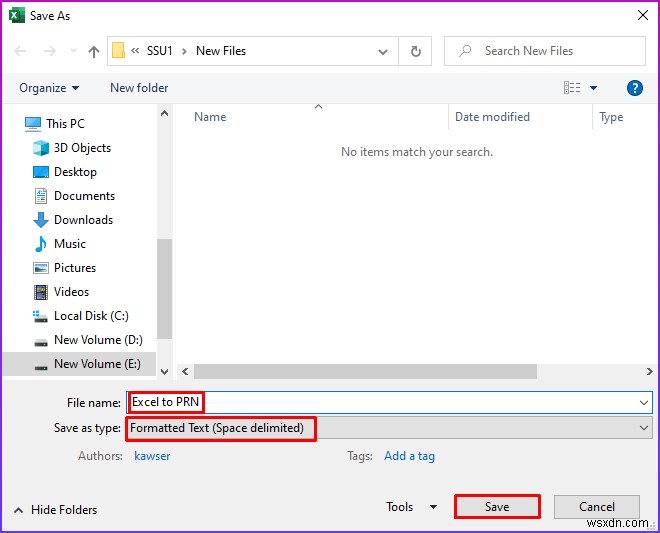Create a New folder

[x=139, y=88]
